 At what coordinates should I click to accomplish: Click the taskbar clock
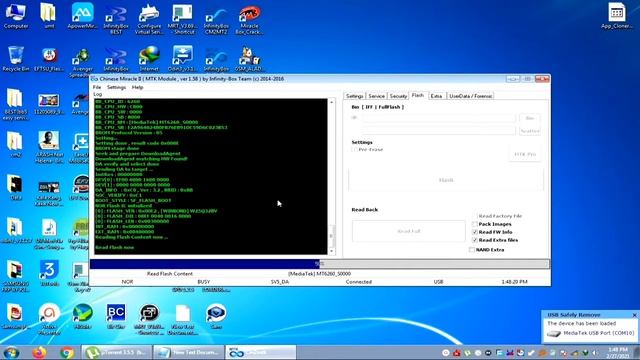618,353
